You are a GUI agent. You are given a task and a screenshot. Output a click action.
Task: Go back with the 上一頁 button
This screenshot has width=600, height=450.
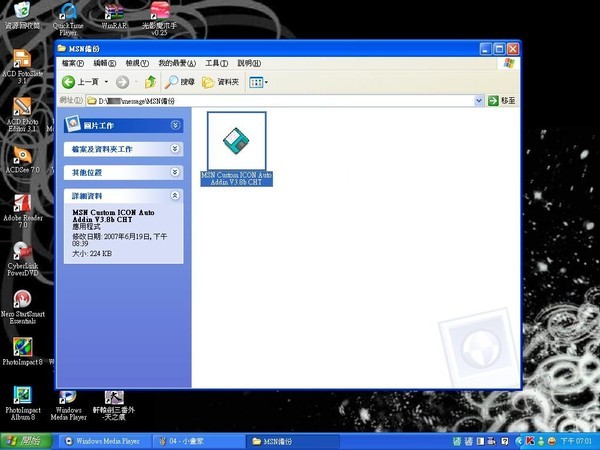click(80, 82)
